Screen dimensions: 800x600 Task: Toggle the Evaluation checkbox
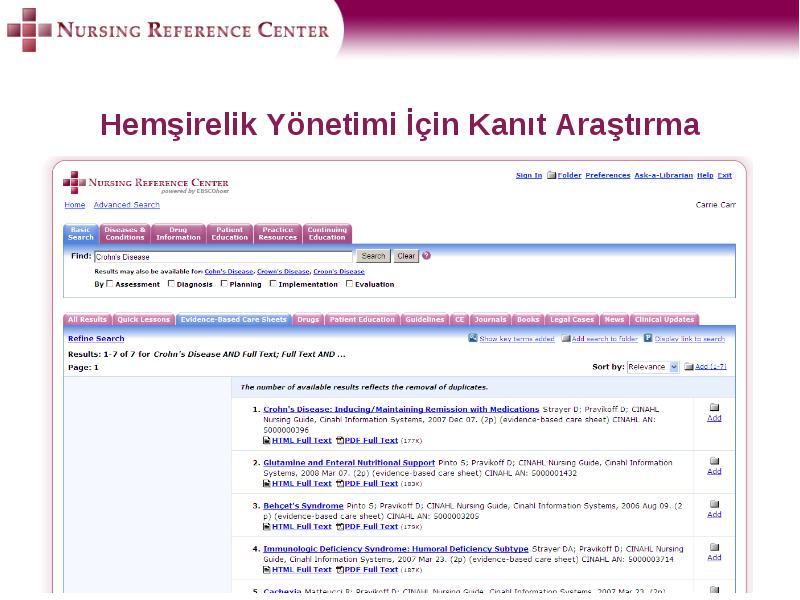pos(349,284)
